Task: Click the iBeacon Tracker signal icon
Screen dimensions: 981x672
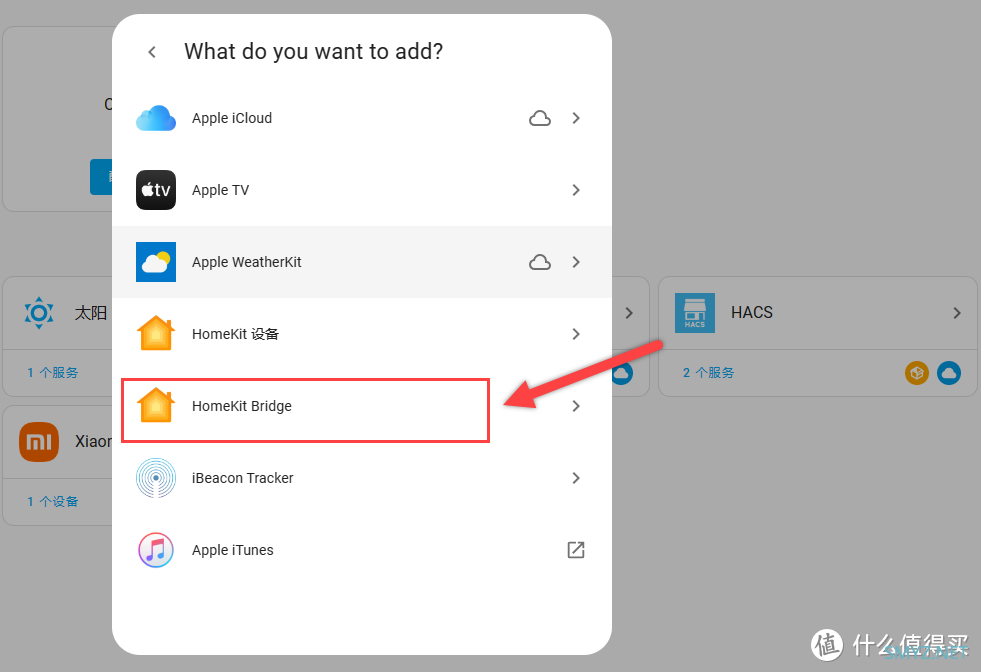Action: 156,478
